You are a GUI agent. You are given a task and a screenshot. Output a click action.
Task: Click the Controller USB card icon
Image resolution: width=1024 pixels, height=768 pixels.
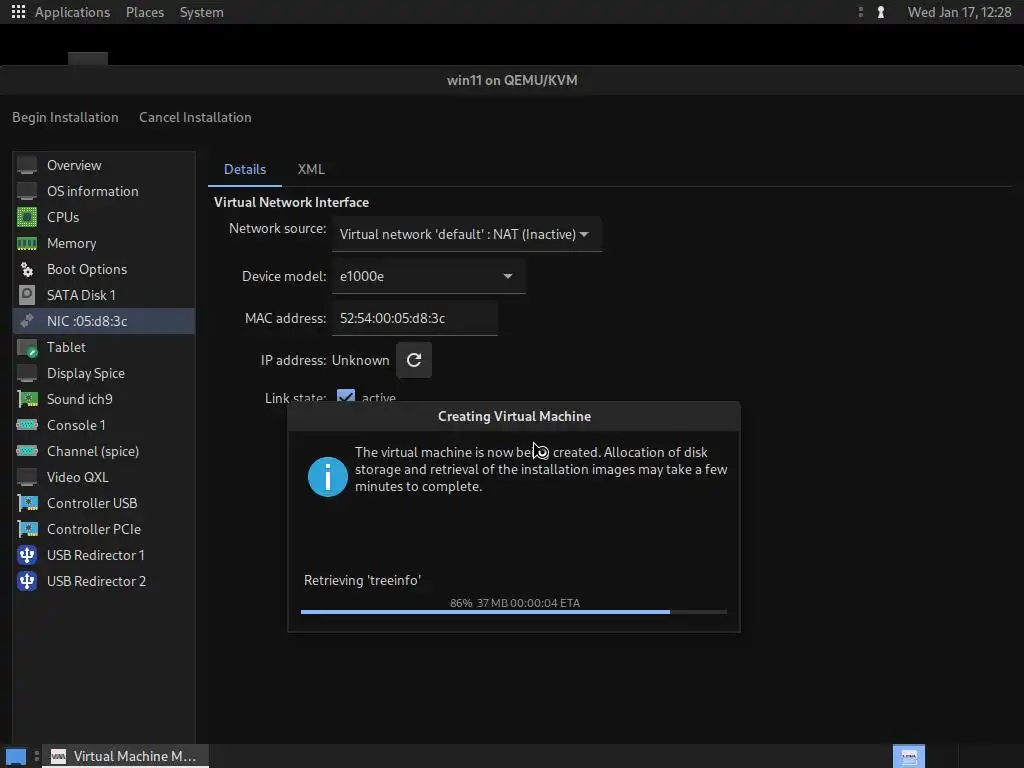(x=27, y=503)
